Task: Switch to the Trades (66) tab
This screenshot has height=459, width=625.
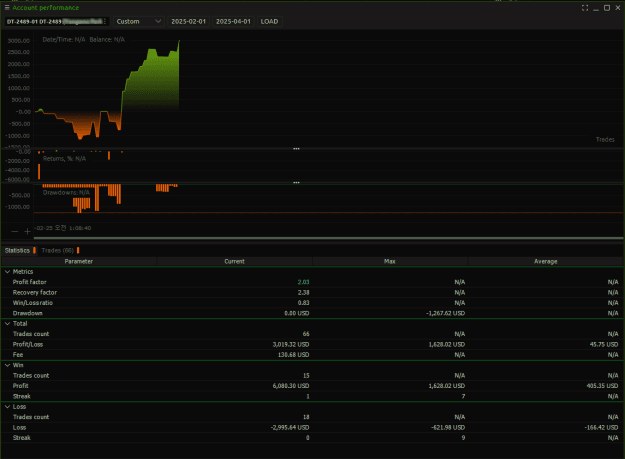Action: [58, 250]
